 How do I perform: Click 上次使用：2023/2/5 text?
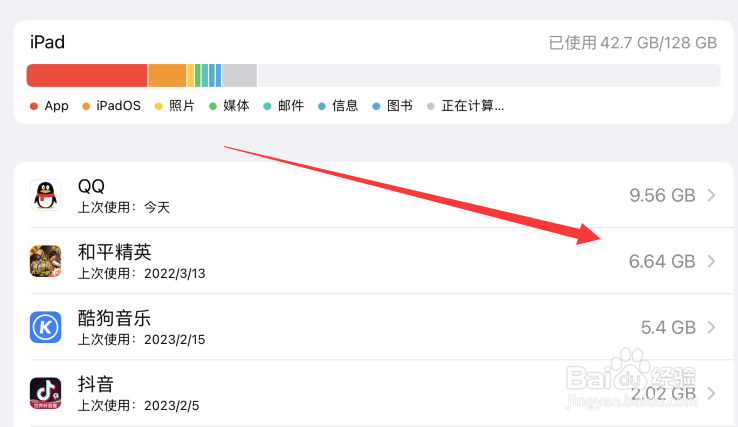pyautogui.click(x=138, y=405)
